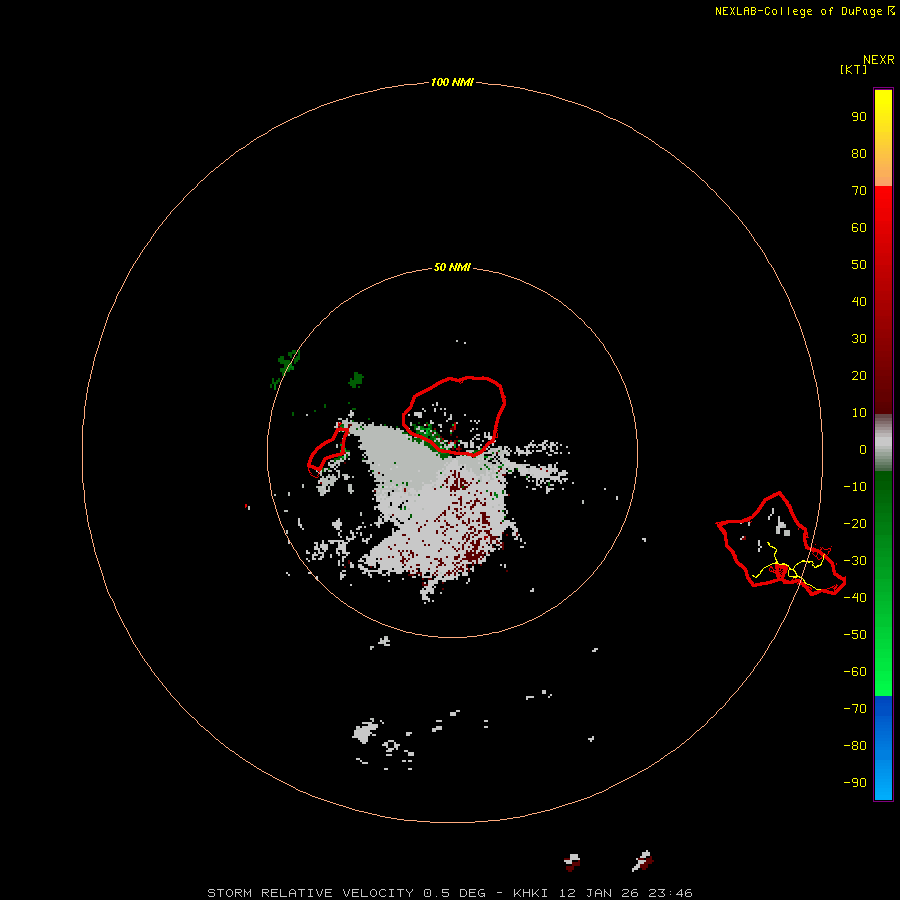
Task: Click the 80 value on the velocity scale
Action: pyautogui.click(x=859, y=154)
